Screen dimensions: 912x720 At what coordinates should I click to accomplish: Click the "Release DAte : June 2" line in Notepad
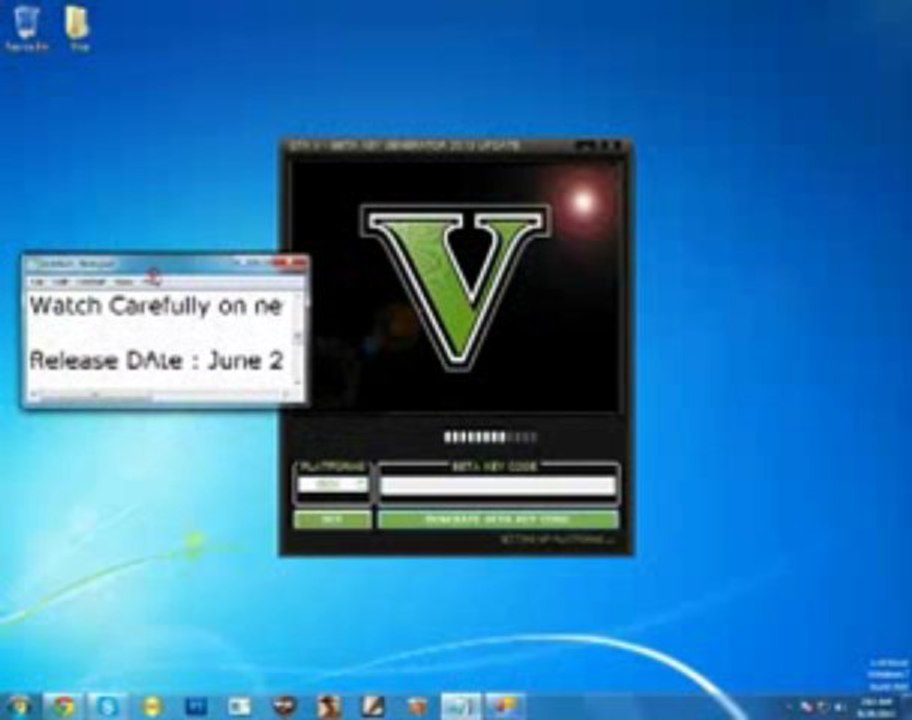(x=156, y=361)
